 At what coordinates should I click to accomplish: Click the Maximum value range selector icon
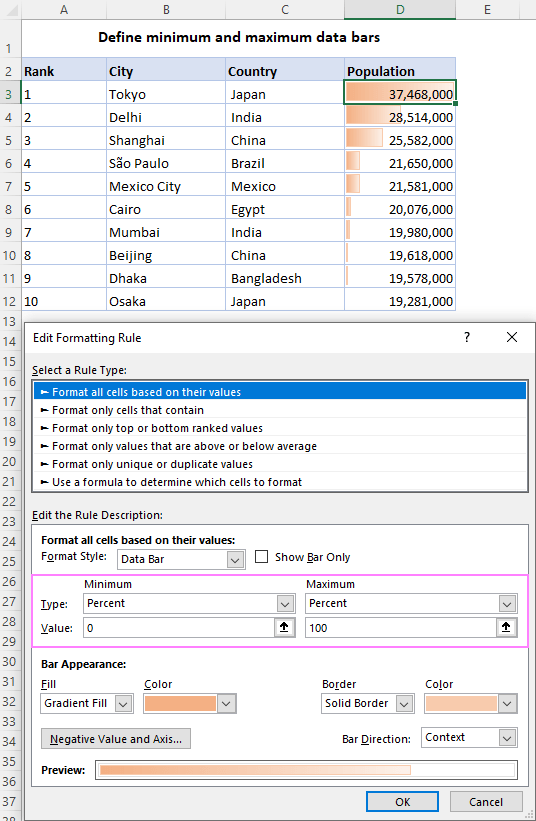506,627
